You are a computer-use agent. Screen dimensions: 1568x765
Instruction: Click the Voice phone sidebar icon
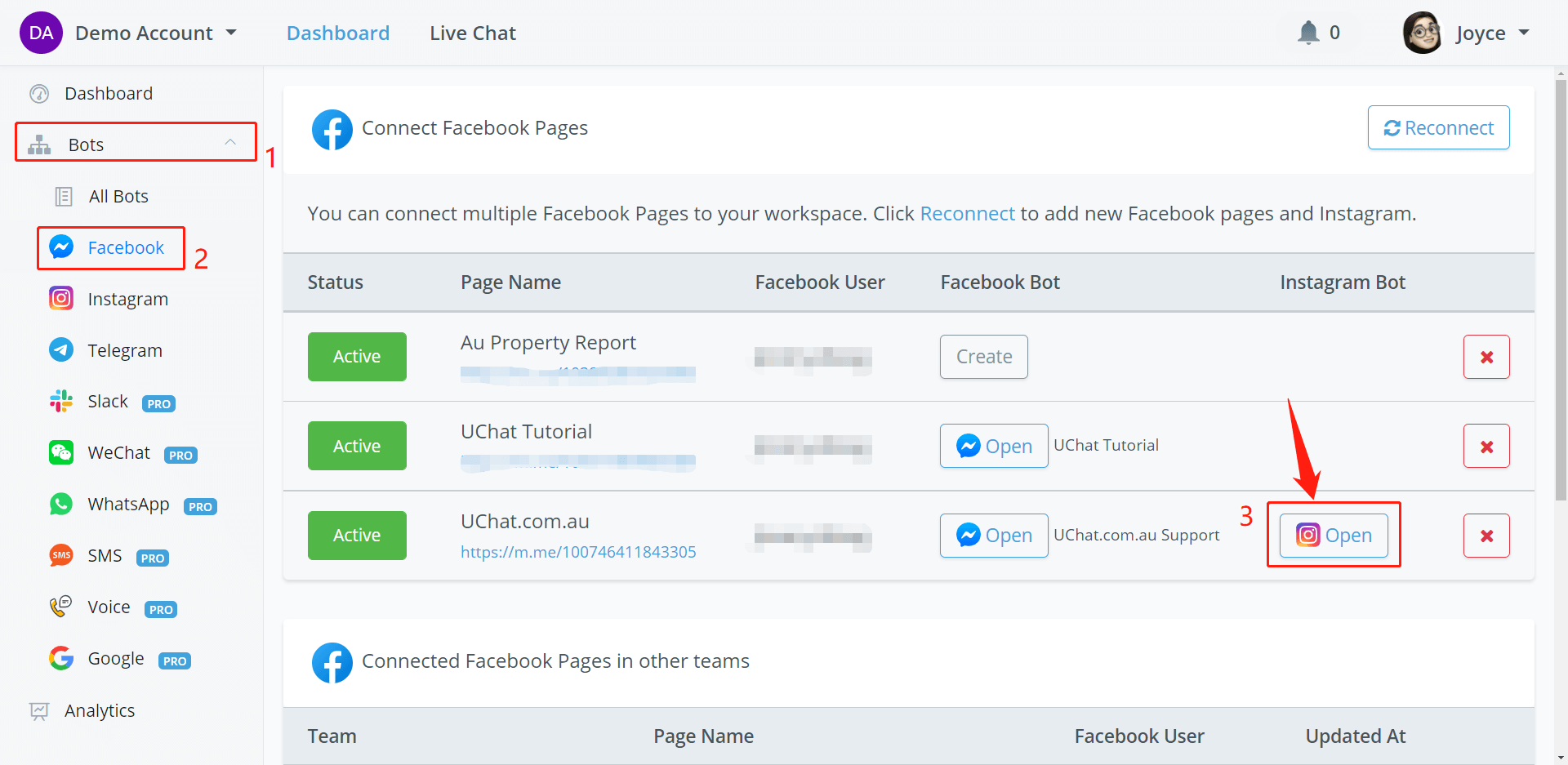point(61,607)
